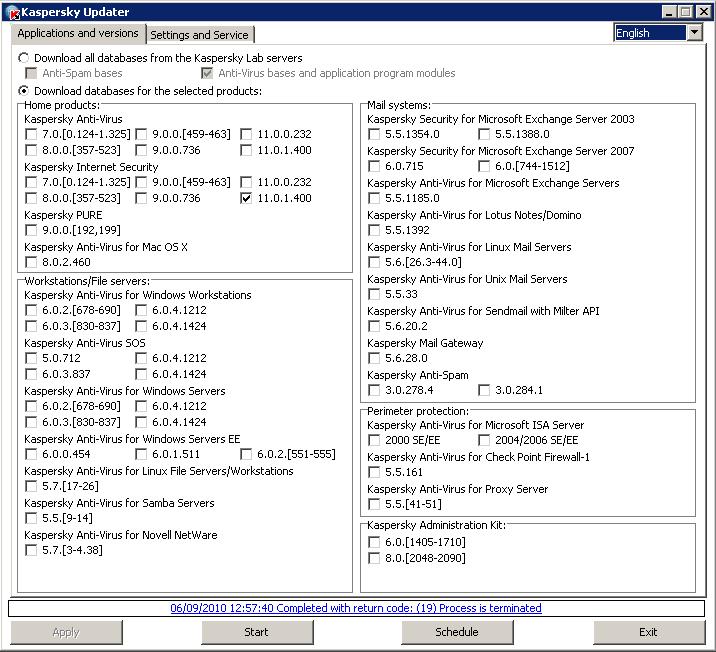716x652 pixels.
Task: Check Windows Servers 6.0.3.[830-837]
Action: [x=31, y=422]
